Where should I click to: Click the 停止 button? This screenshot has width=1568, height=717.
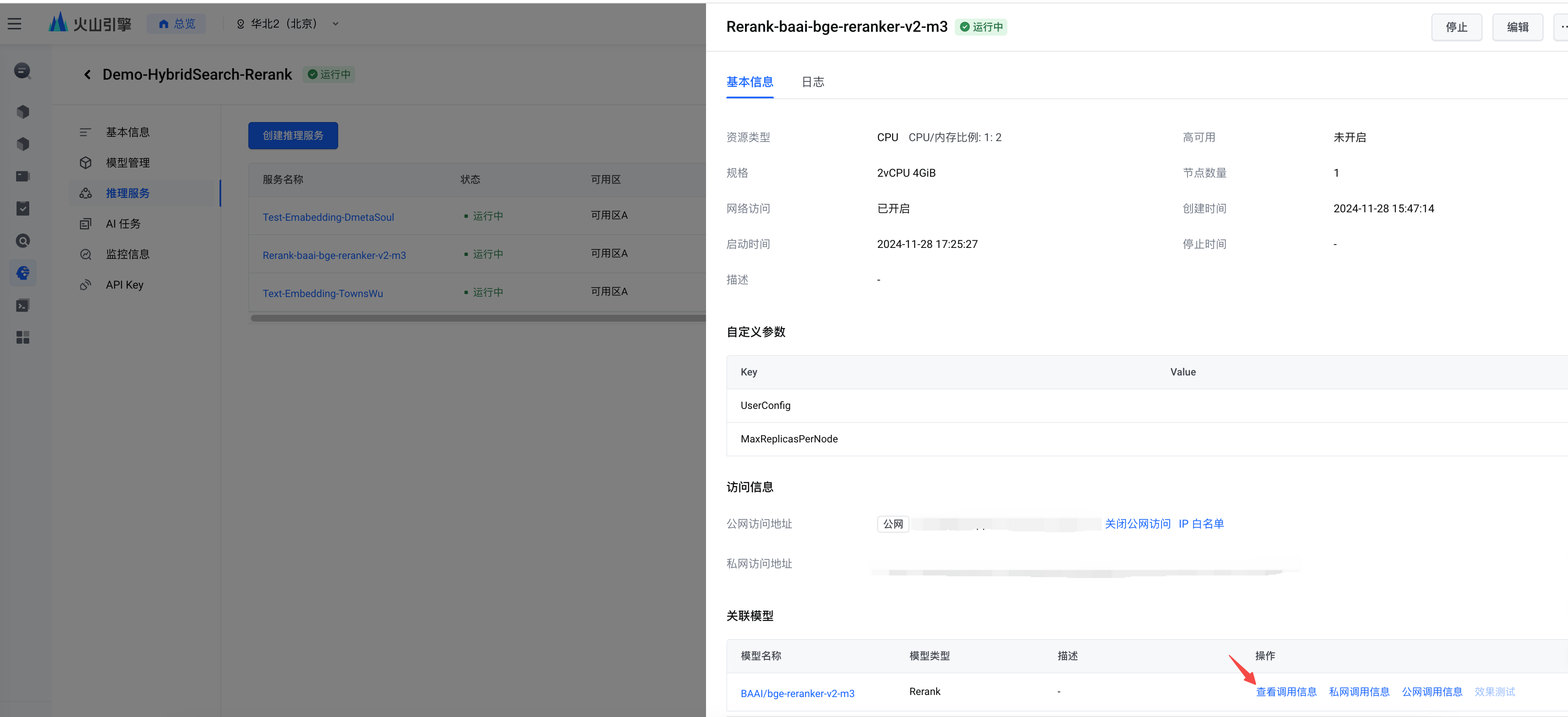click(x=1456, y=27)
